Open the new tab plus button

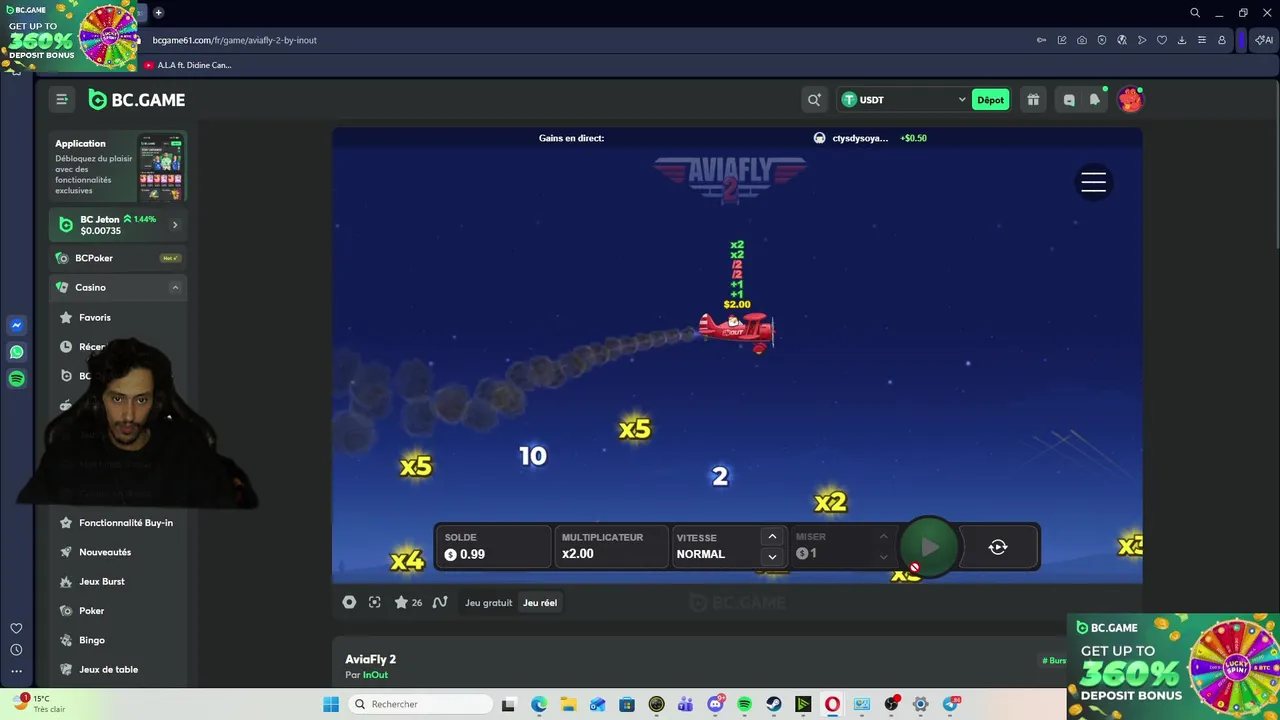click(x=158, y=12)
